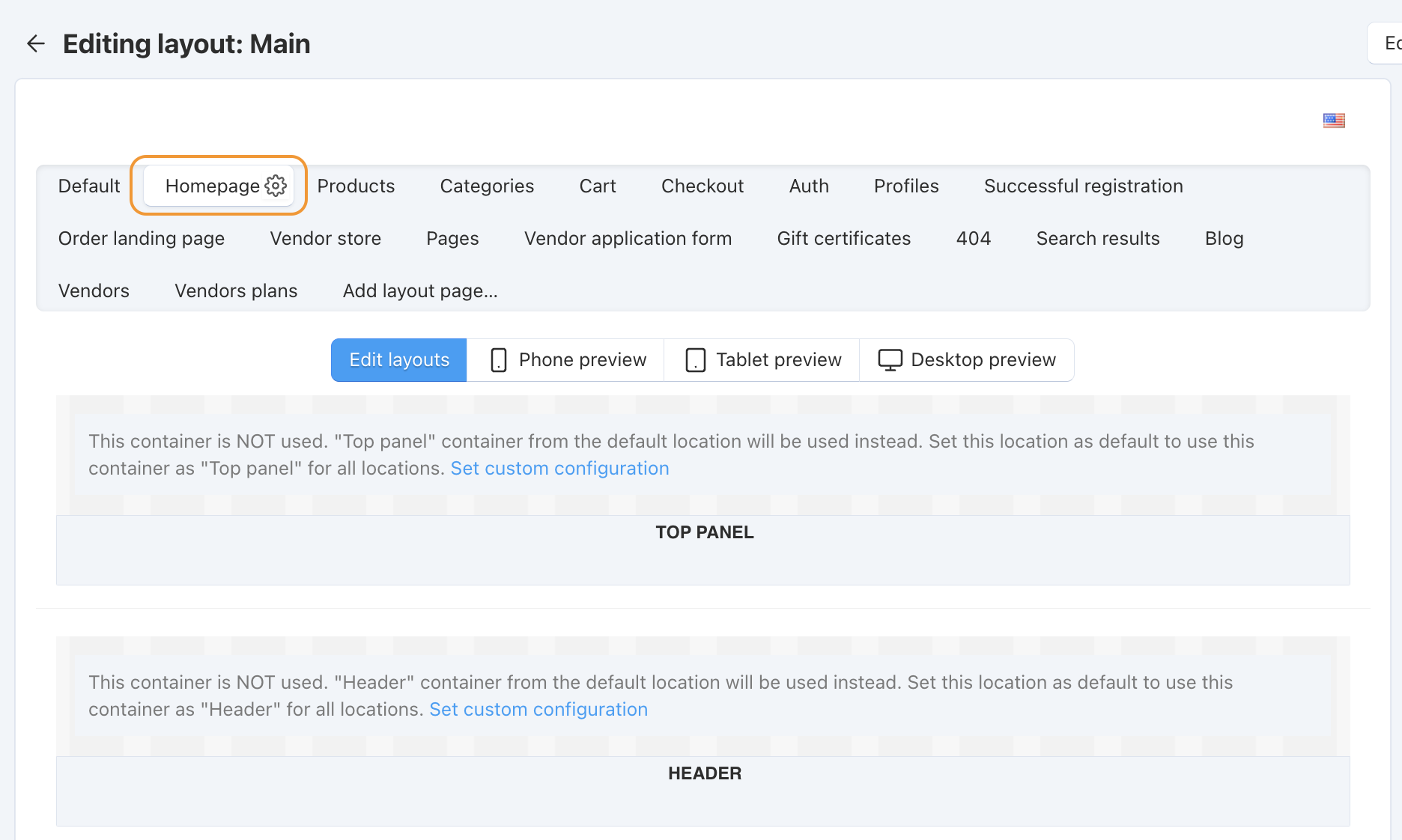Viewport: 1402px width, 840px height.
Task: Open the Blog tab
Action: coord(1225,238)
